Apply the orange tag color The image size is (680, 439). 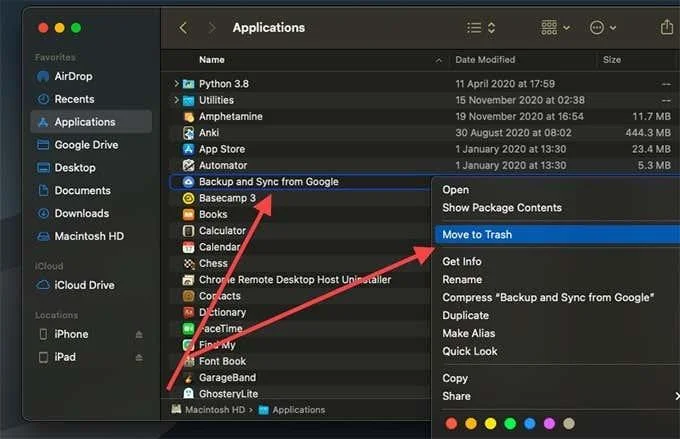(471, 423)
